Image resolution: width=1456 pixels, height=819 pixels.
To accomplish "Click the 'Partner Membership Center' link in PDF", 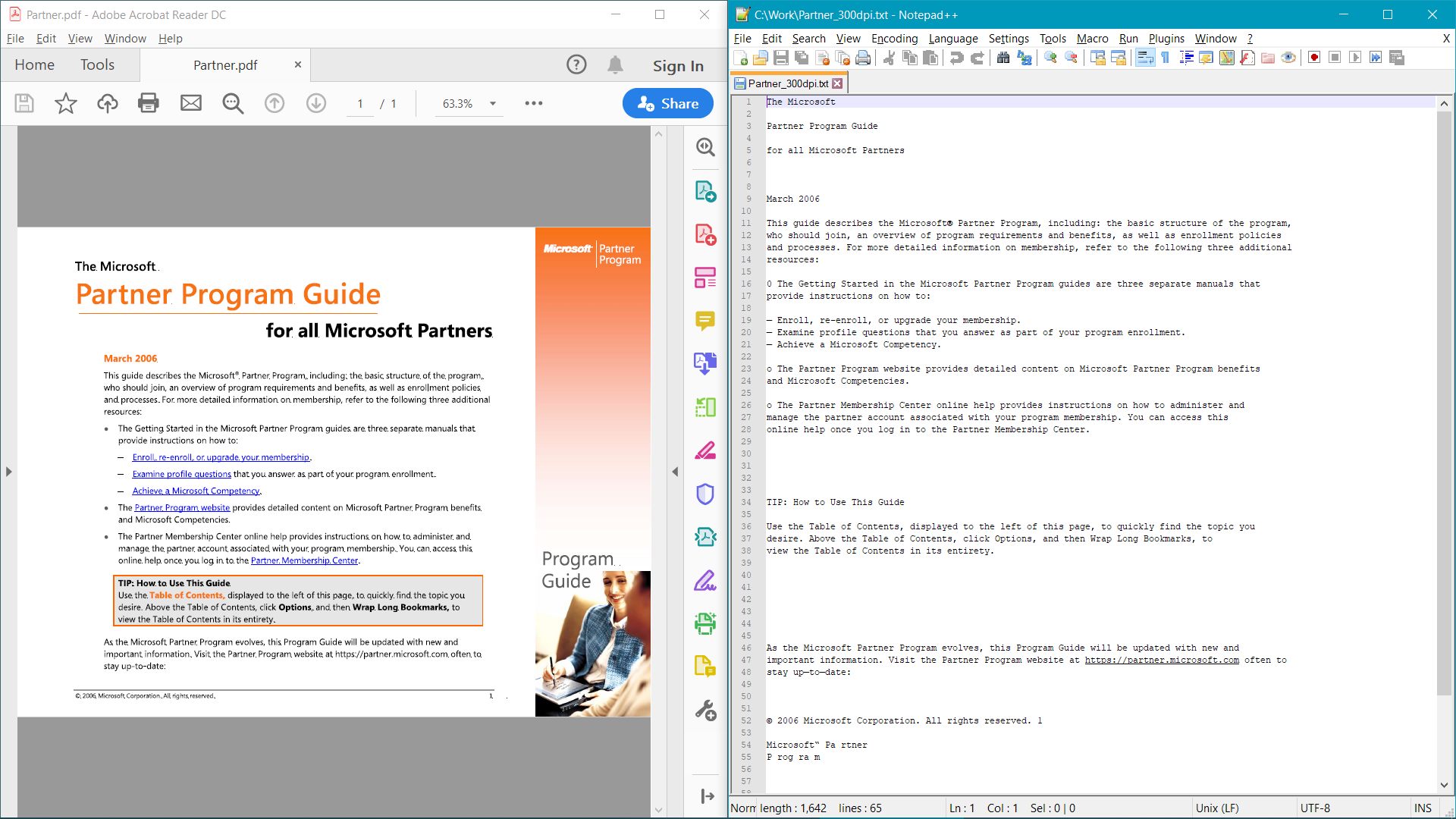I will (305, 561).
